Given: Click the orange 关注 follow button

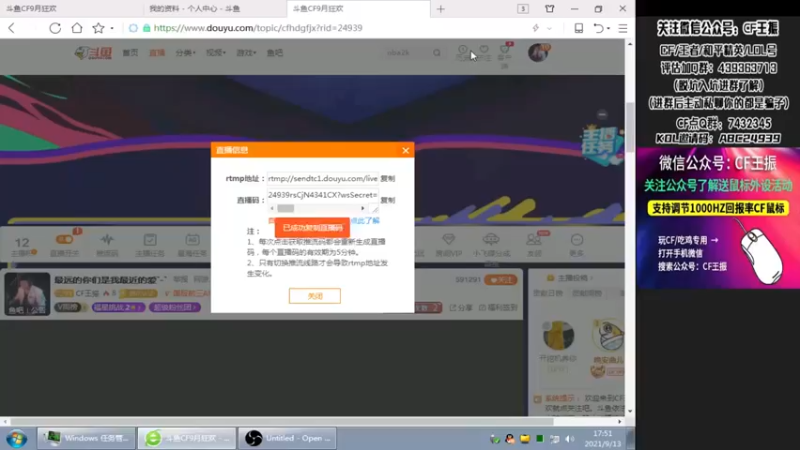Looking at the screenshot, I should point(501,280).
